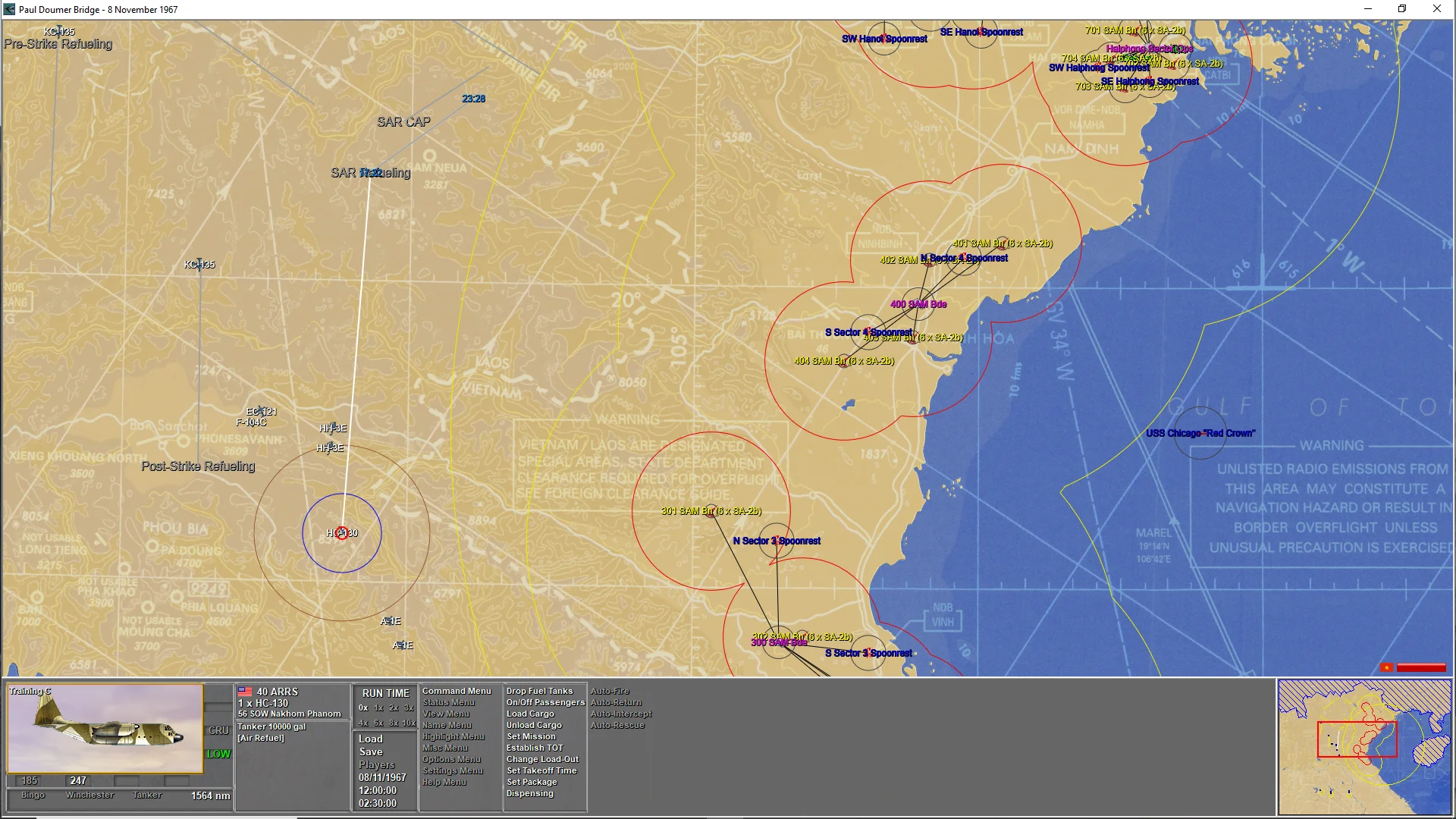Screen dimensions: 1456x819
Task: Select the KC-135 beside Pre-Strike Refueling label
Action: click(x=59, y=32)
